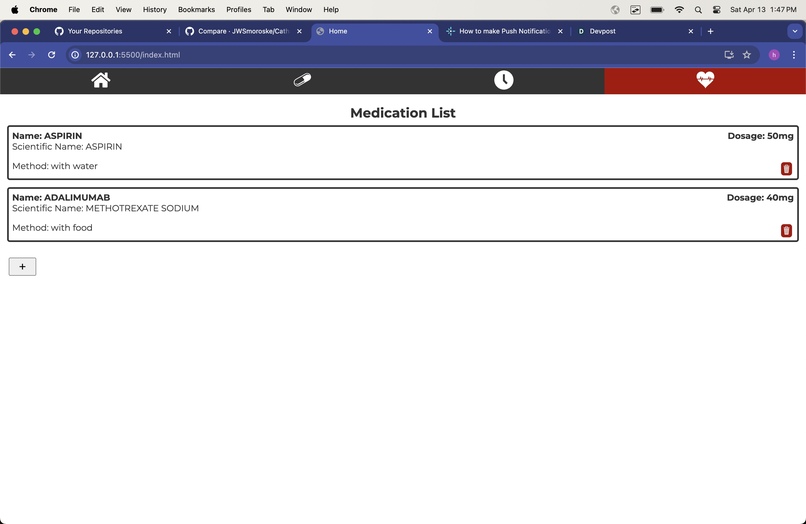Open the medications pill icon tab
This screenshot has width=806, height=524.
click(x=302, y=80)
